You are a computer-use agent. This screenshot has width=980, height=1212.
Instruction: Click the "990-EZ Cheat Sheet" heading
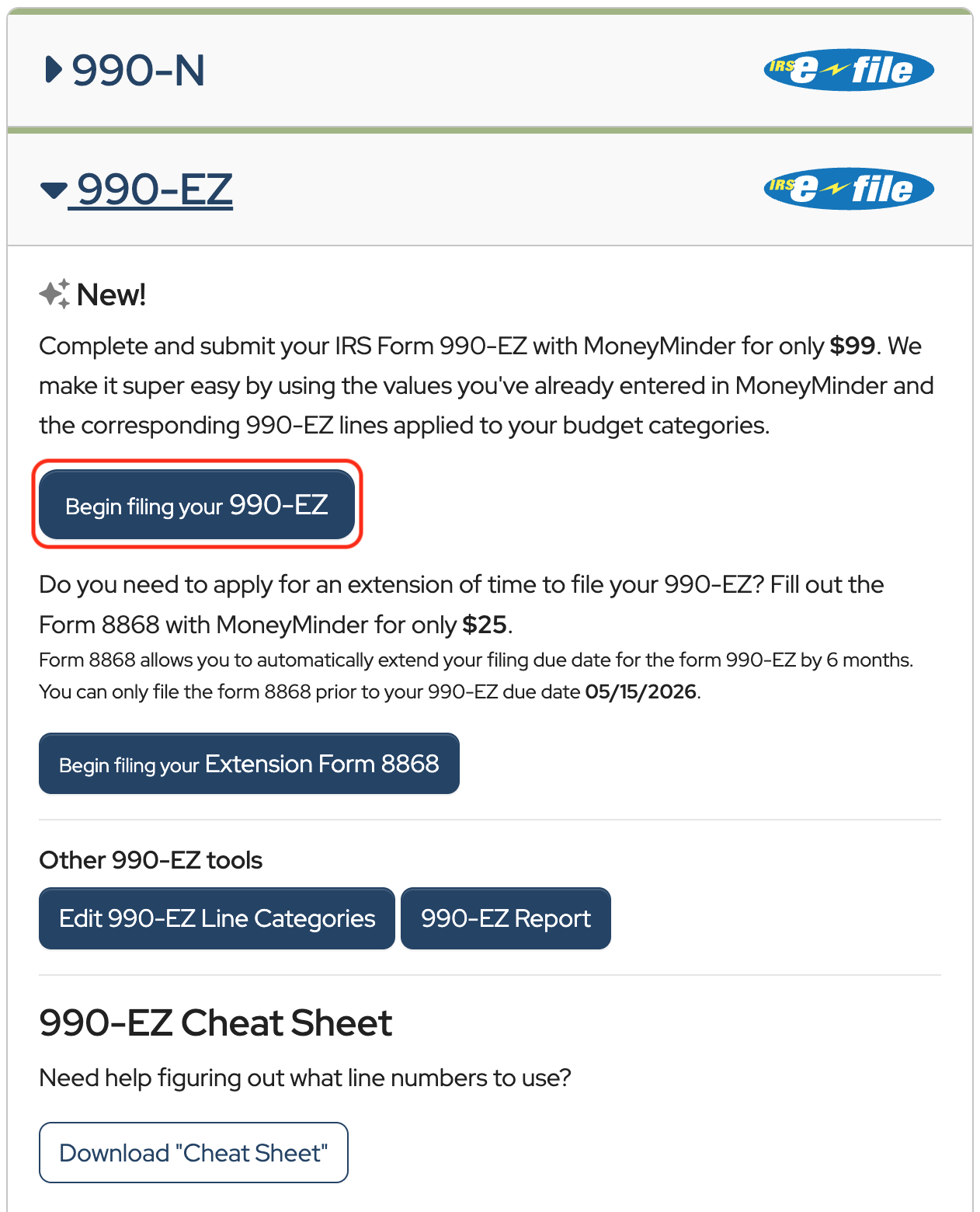point(216,1022)
